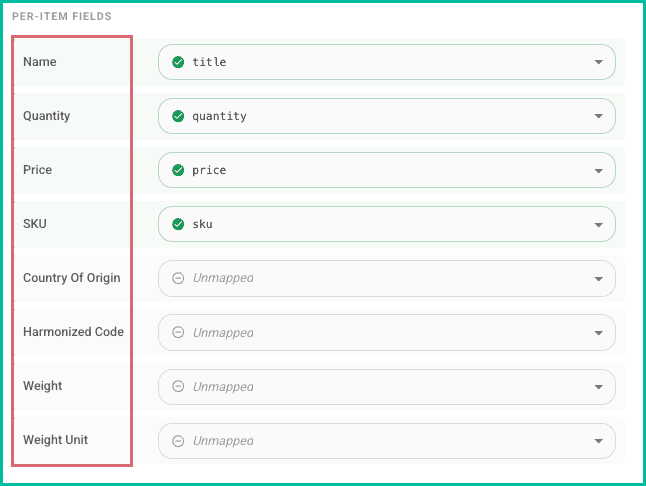Click the dropdown arrow in the Name row
The height and width of the screenshot is (486, 646).
(x=599, y=62)
